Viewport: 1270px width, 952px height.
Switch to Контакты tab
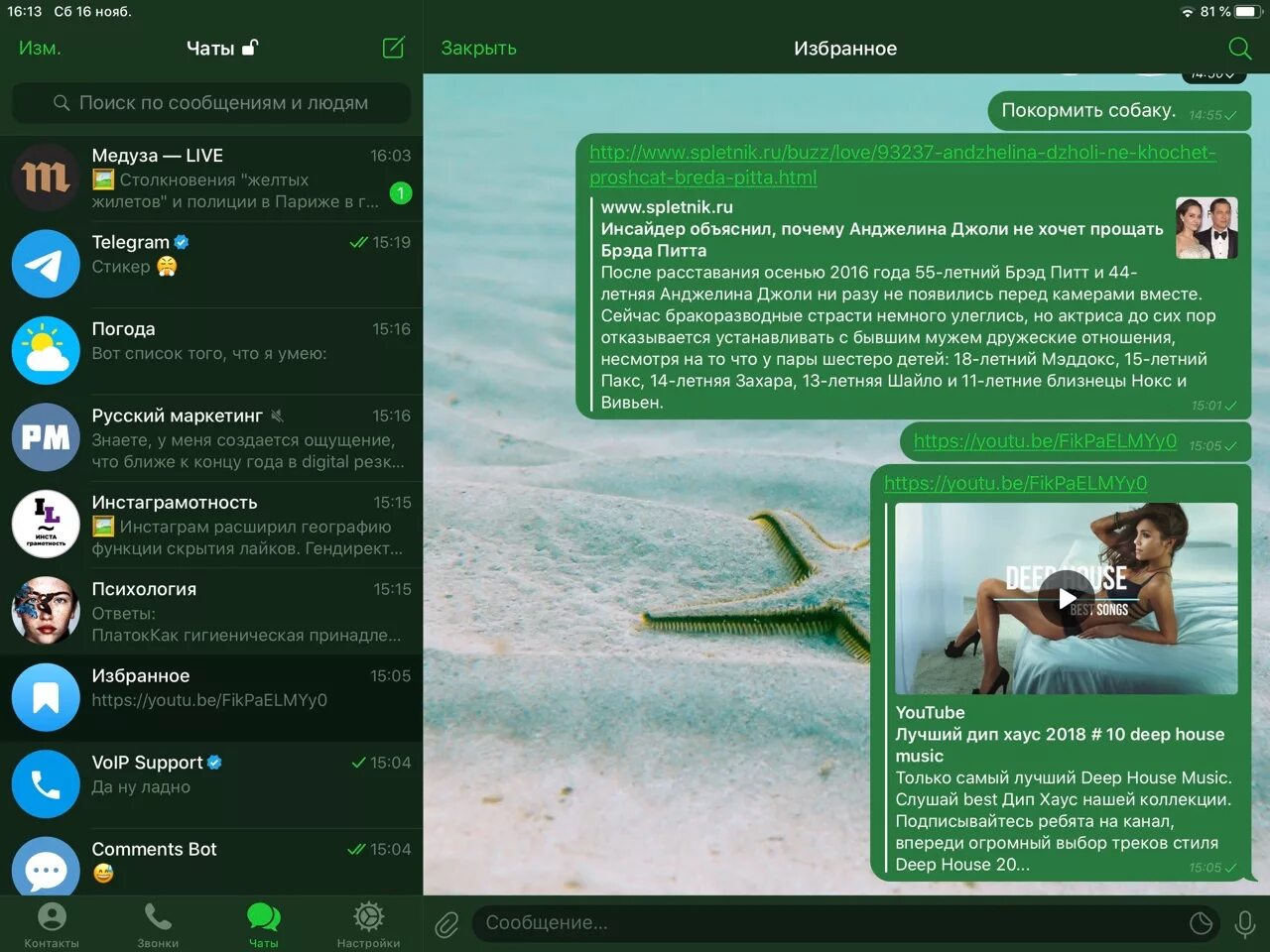(x=52, y=924)
